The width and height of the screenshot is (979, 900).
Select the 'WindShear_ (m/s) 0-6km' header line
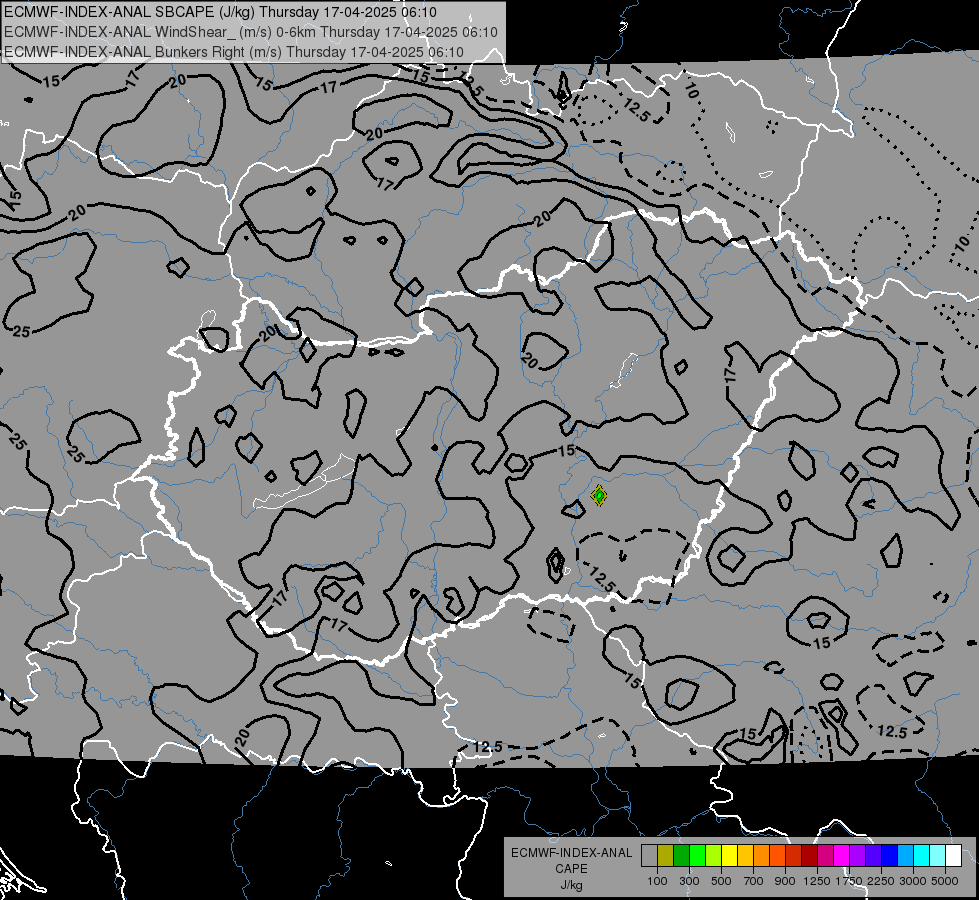tap(251, 32)
